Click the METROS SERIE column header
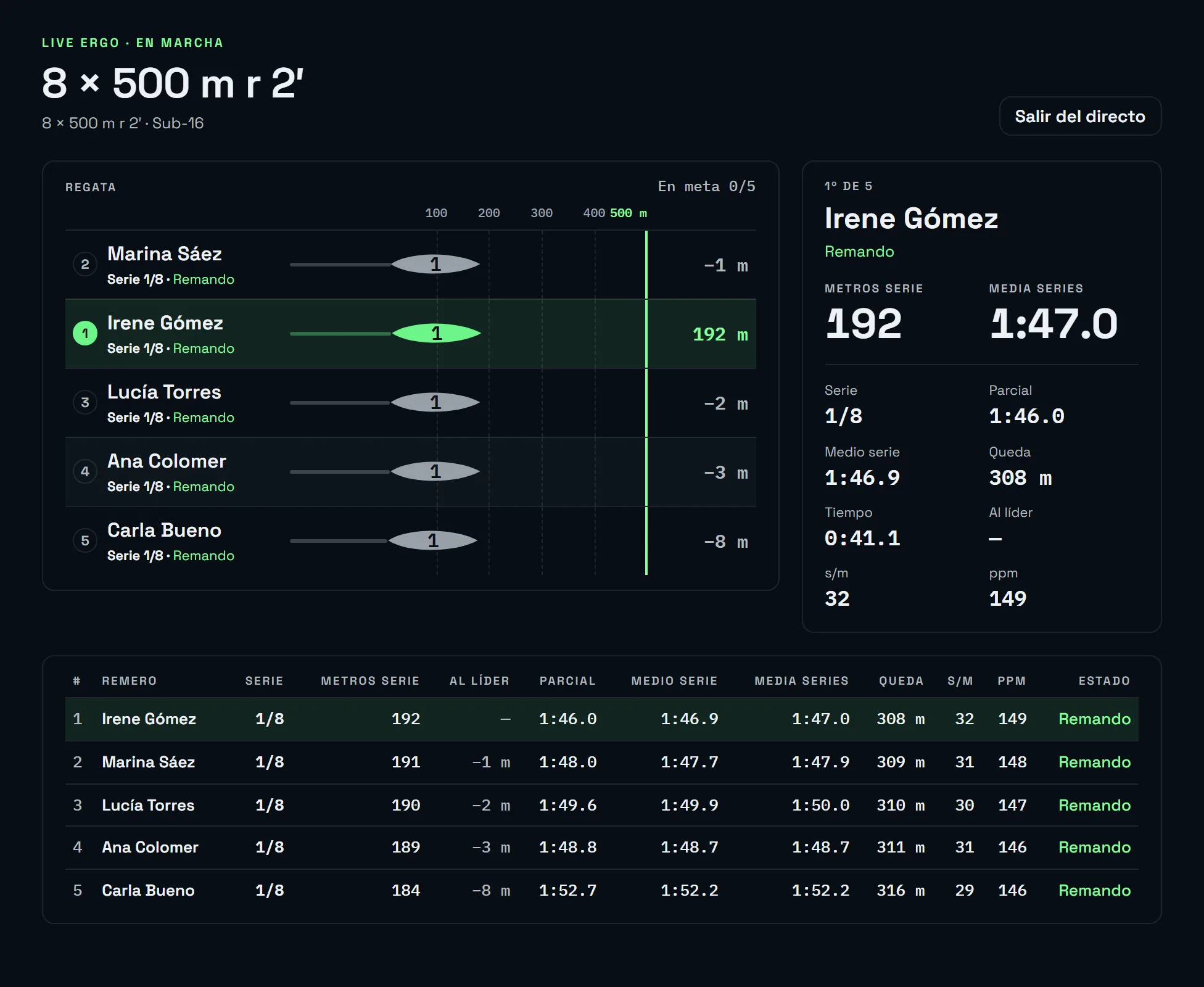1204x987 pixels. (x=370, y=680)
